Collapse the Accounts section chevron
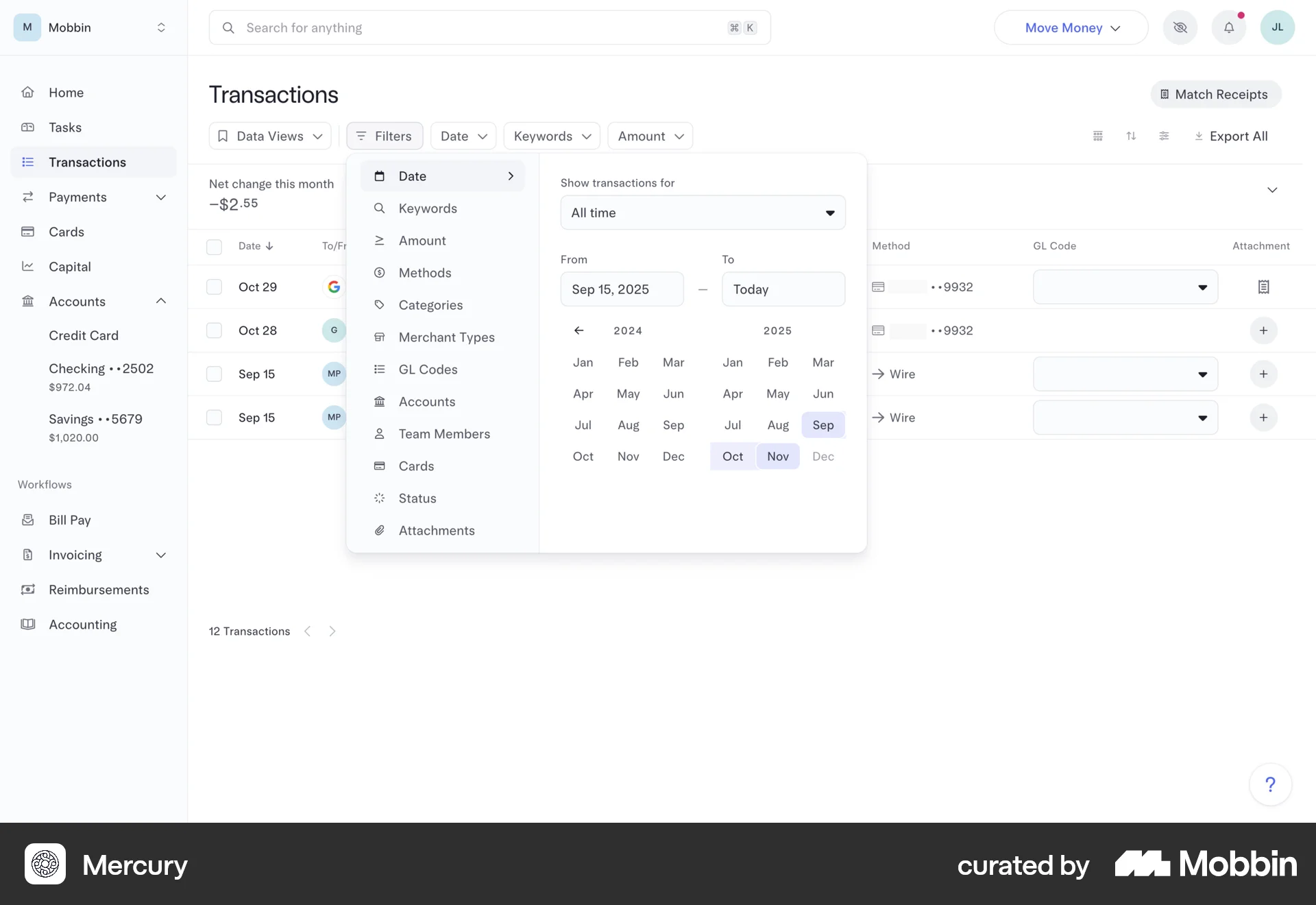The image size is (1316, 905). pos(160,301)
